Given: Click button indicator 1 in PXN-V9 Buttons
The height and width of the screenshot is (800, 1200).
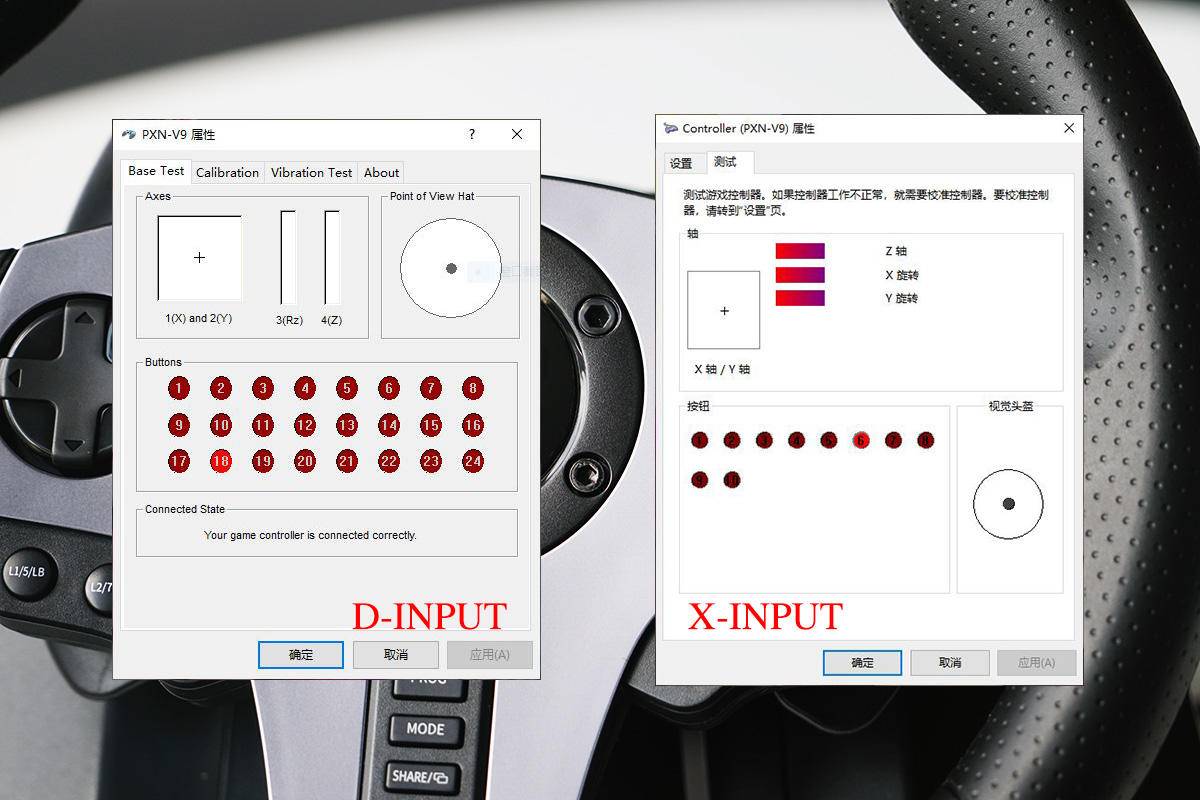Looking at the screenshot, I should coord(179,388).
